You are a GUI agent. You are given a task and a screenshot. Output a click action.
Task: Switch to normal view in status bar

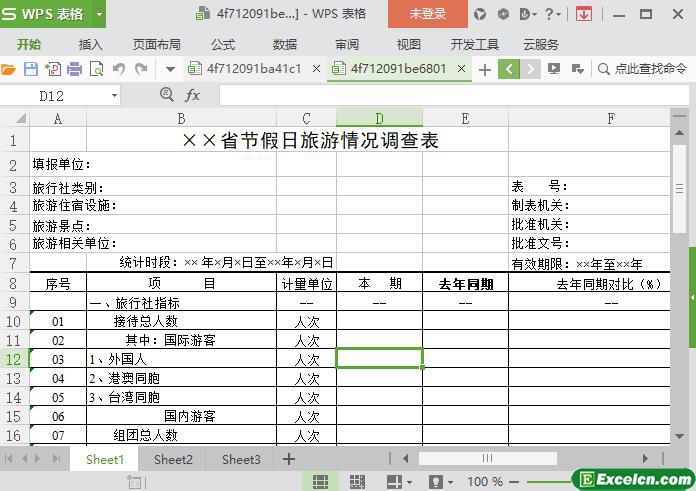tap(321, 482)
